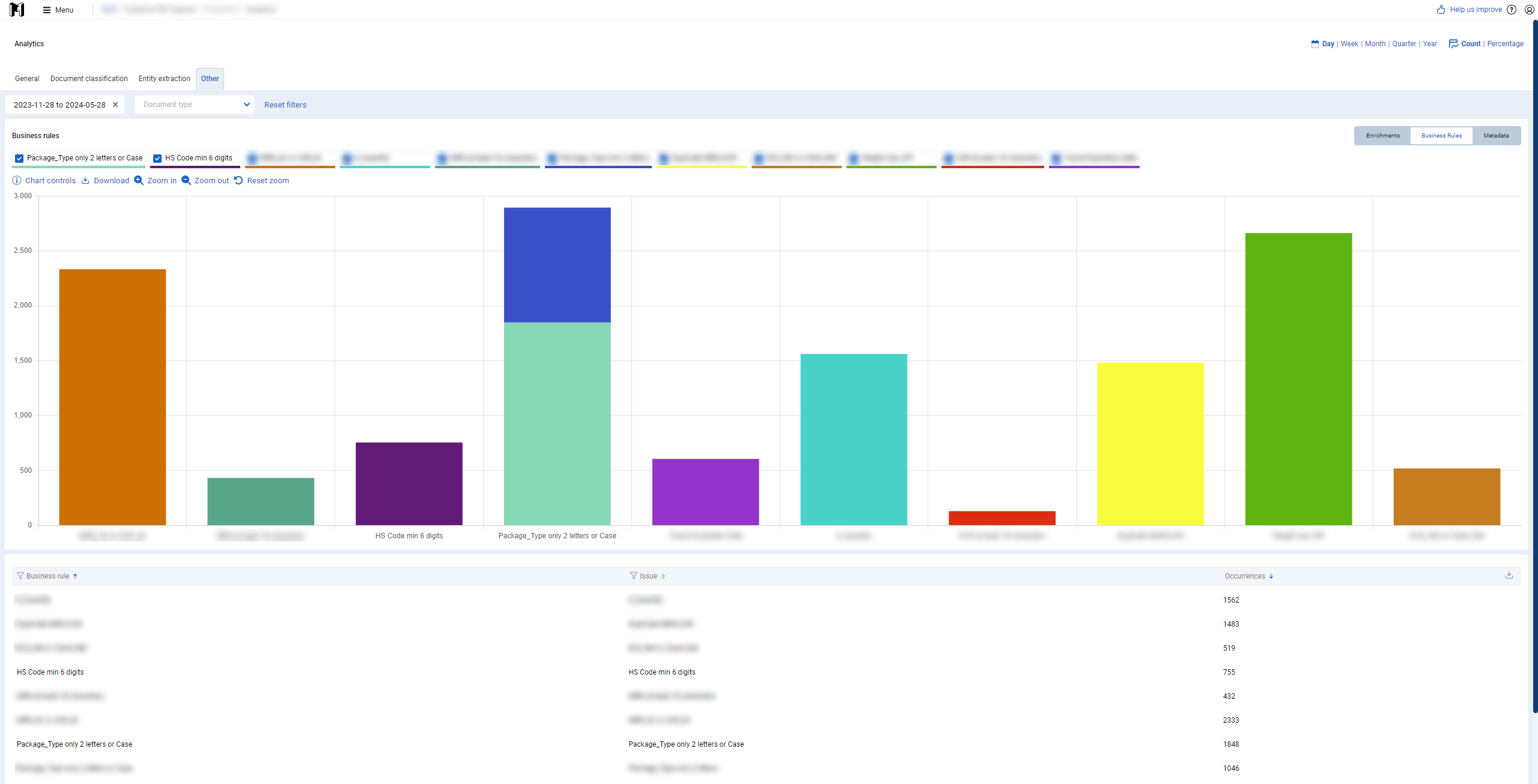Image resolution: width=1538 pixels, height=784 pixels.
Task: Click the page vertical scrollbar
Action: coord(1535,366)
